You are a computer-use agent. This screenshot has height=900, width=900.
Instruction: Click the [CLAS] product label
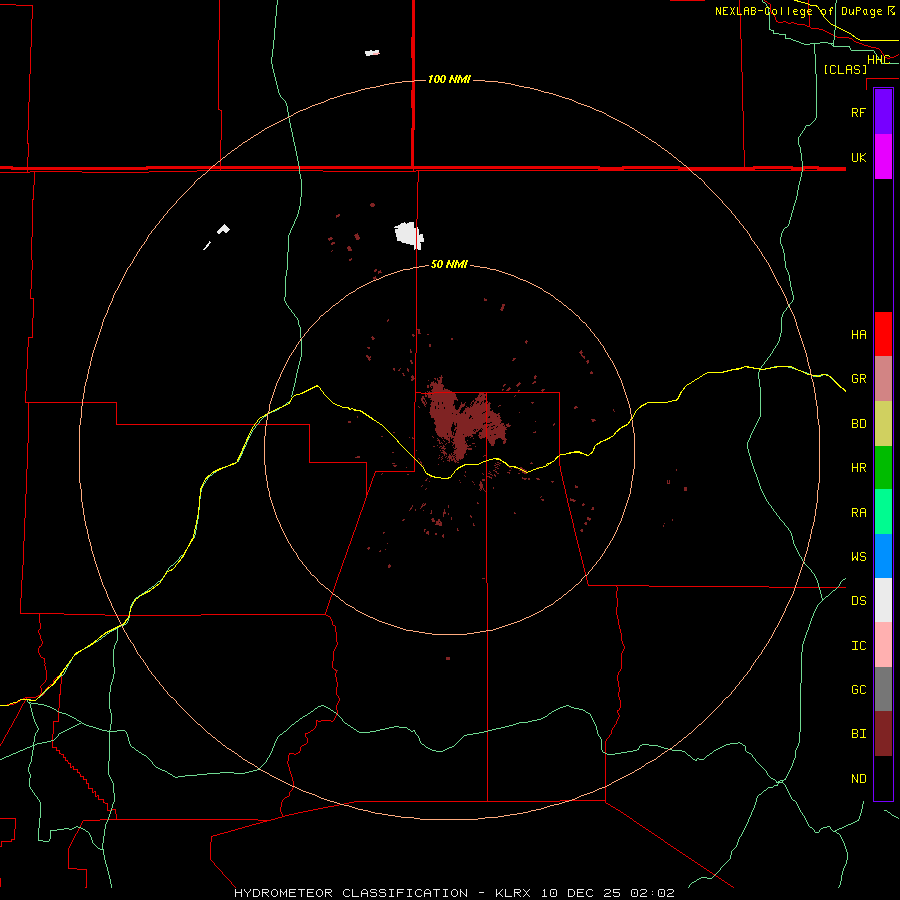[x=845, y=69]
